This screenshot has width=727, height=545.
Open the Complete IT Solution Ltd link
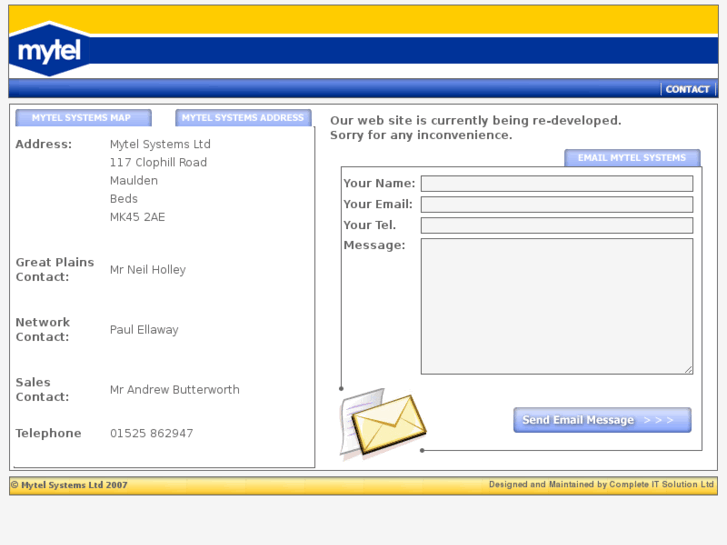[661, 484]
